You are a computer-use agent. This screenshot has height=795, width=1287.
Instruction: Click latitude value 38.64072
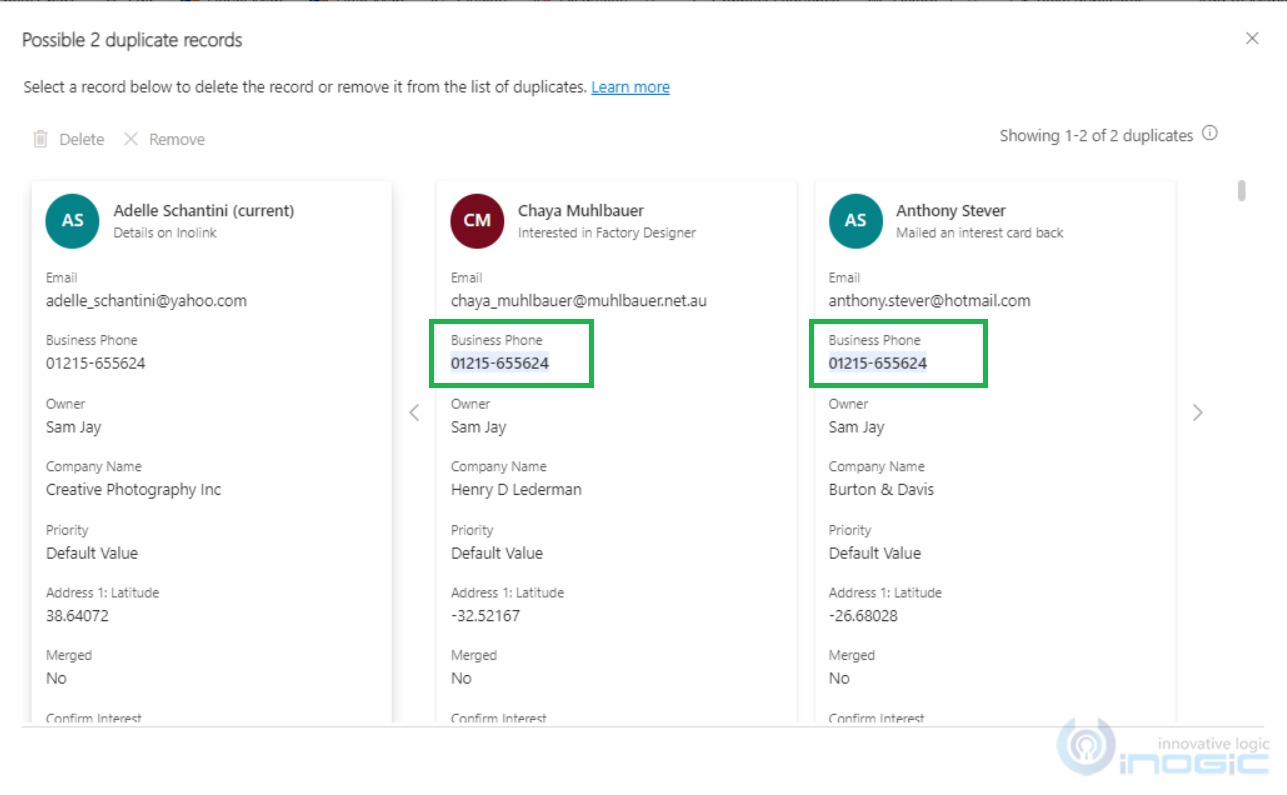click(x=77, y=616)
